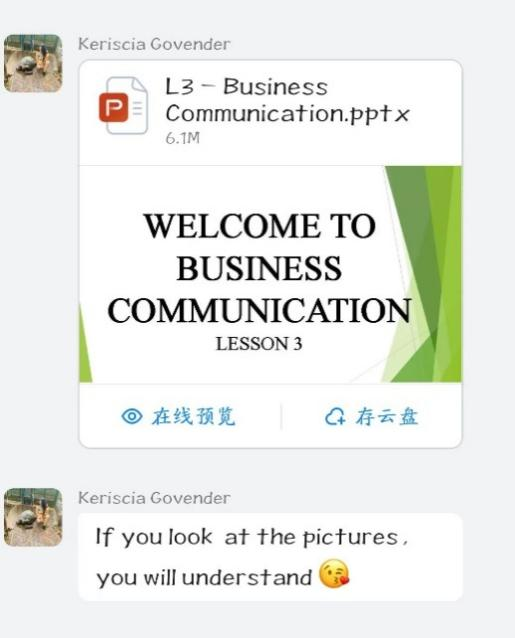Click the file name L3 - Business Communication.pptx

287,100
